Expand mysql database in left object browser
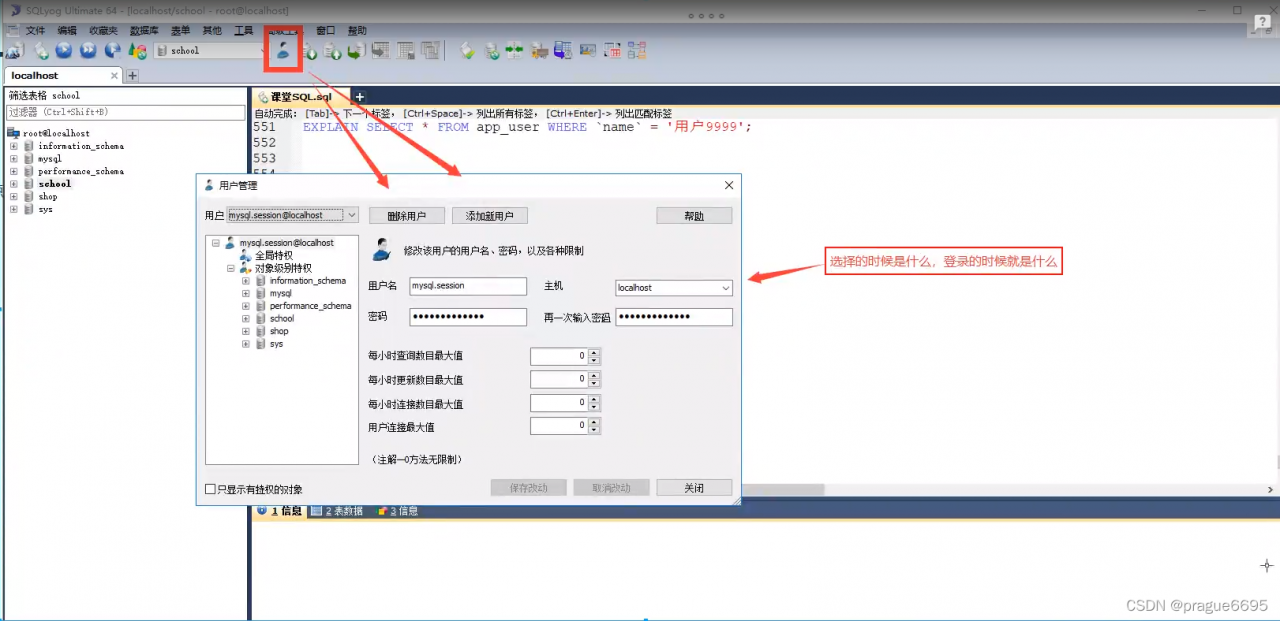Viewport: 1280px width, 621px height. click(14, 159)
